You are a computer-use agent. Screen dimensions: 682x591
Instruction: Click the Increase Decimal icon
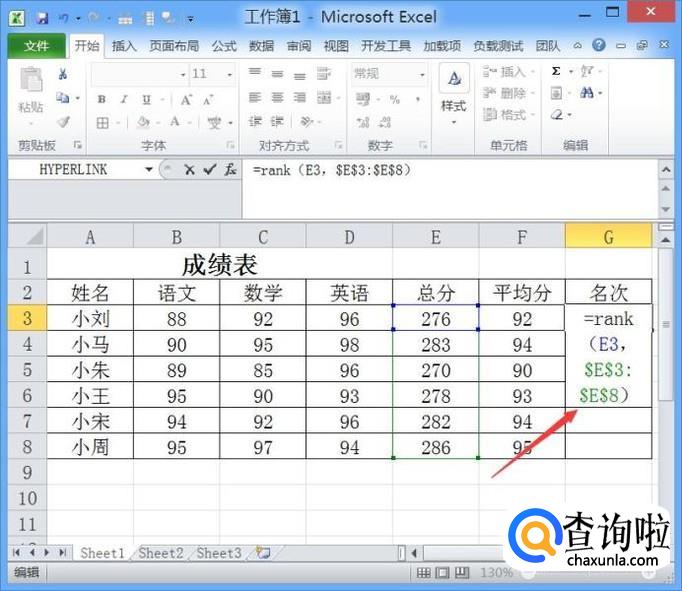coord(363,123)
